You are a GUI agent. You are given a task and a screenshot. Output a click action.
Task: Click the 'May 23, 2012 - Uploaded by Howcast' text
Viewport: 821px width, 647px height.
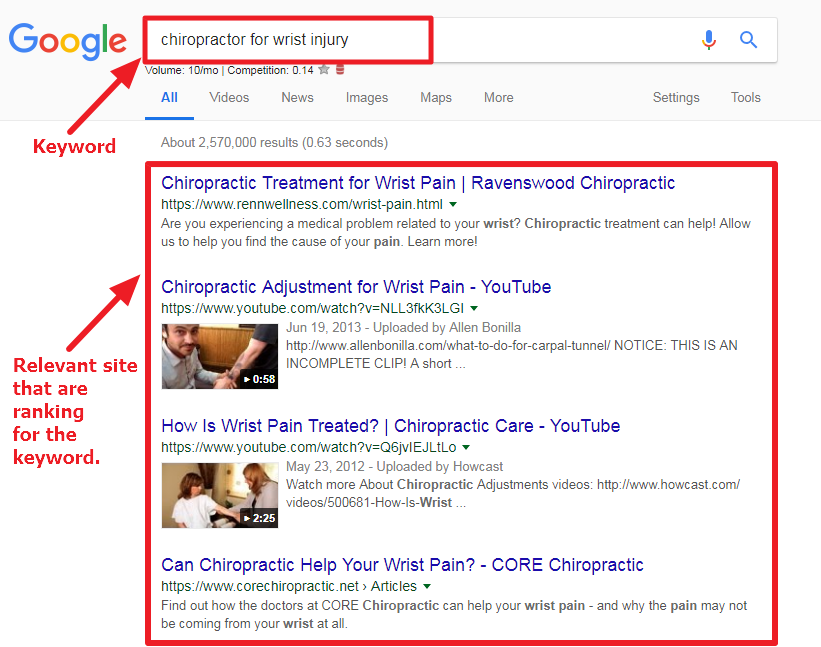tap(394, 466)
